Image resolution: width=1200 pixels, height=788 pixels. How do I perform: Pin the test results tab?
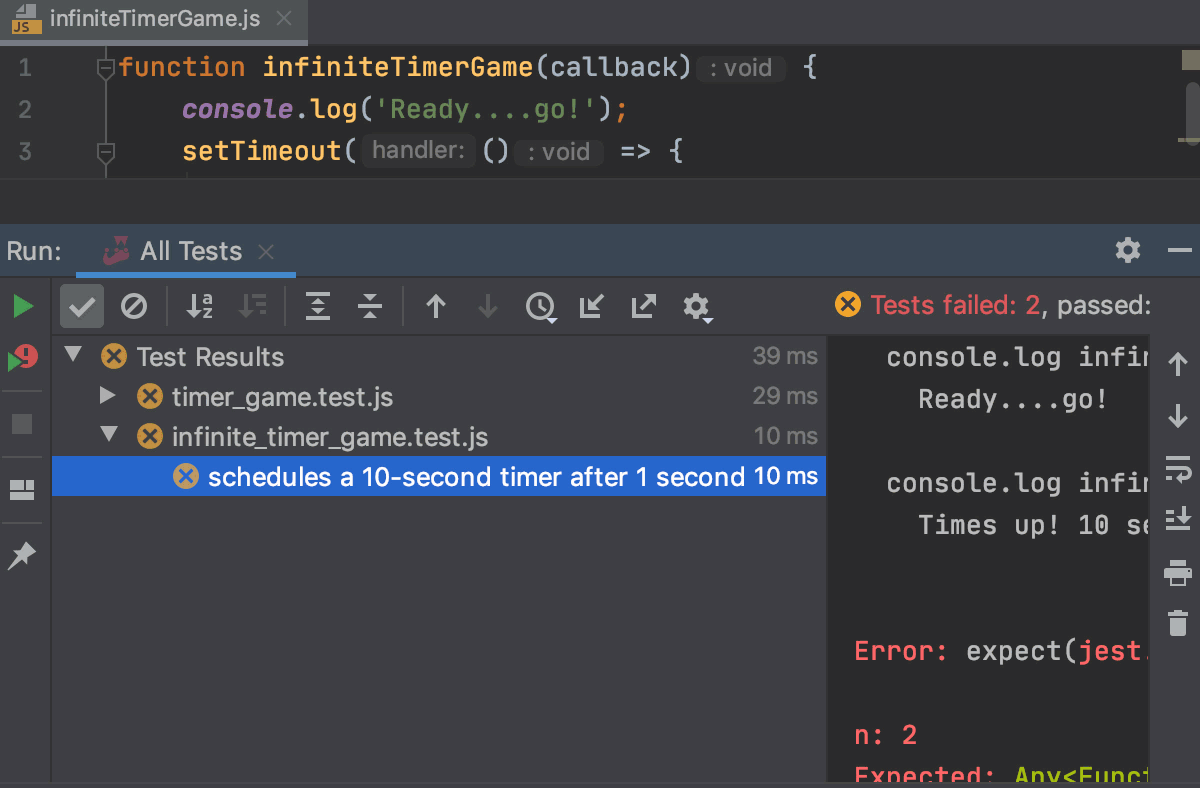(x=22, y=556)
